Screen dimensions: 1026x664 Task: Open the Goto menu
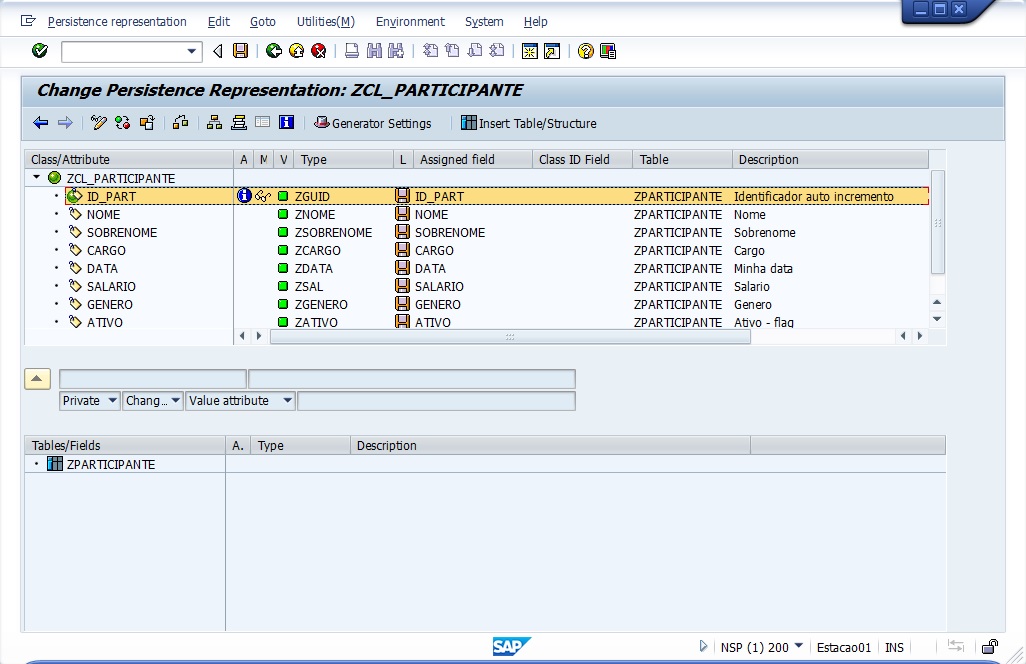click(x=263, y=21)
